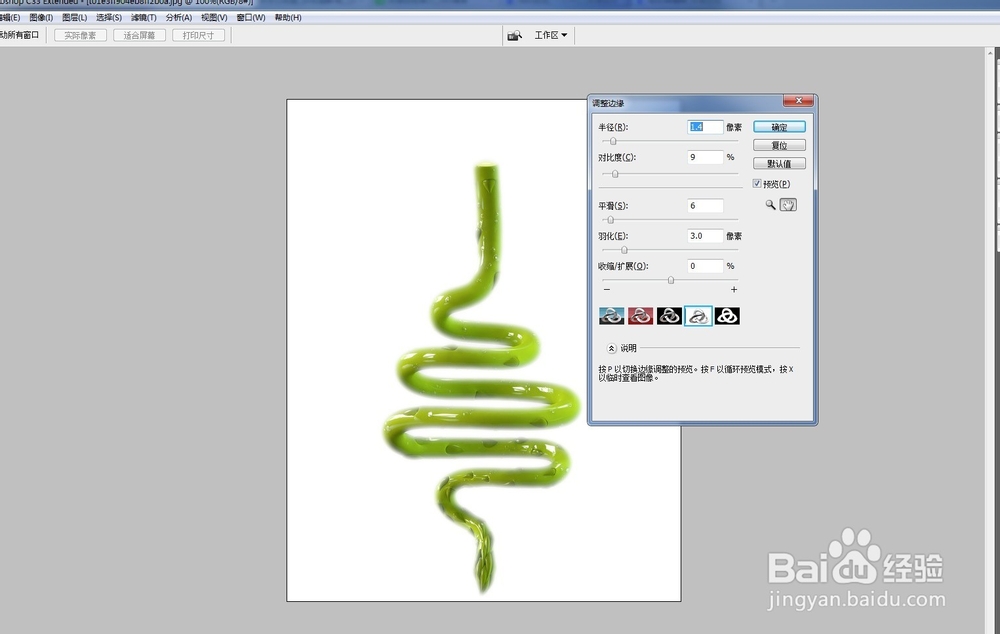The image size is (1000, 634).
Task: Click the 羽化 feather value field
Action: (x=705, y=235)
